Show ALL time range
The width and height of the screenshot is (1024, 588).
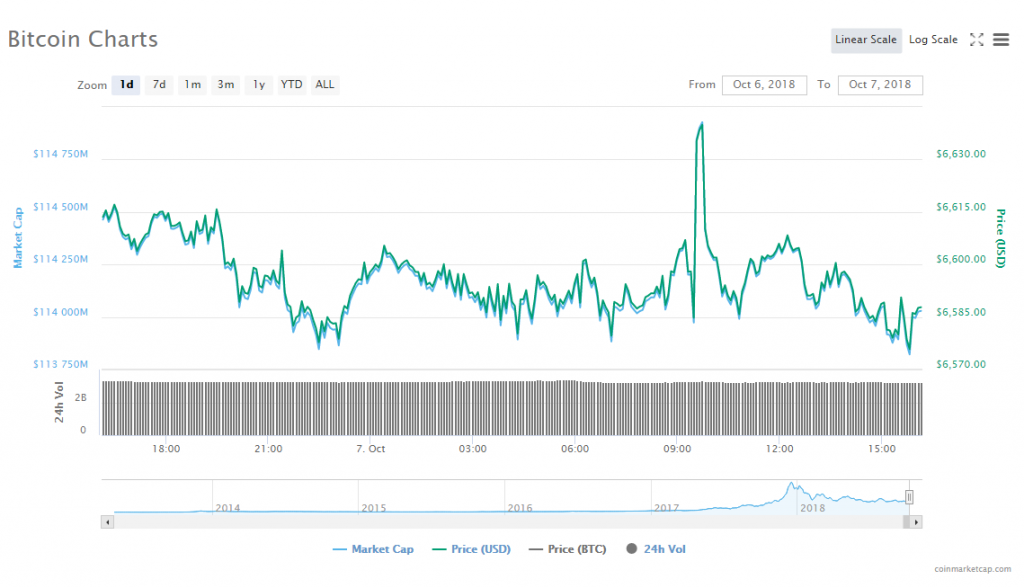click(x=325, y=85)
